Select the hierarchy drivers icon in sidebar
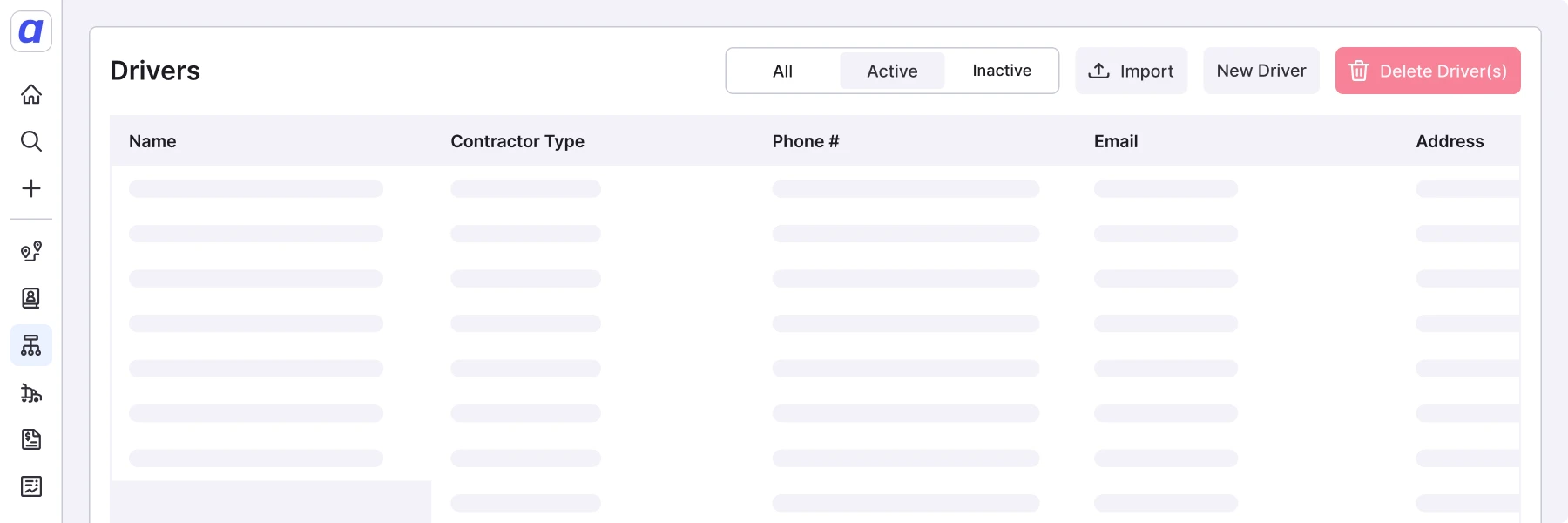The image size is (1568, 523). pyautogui.click(x=31, y=345)
